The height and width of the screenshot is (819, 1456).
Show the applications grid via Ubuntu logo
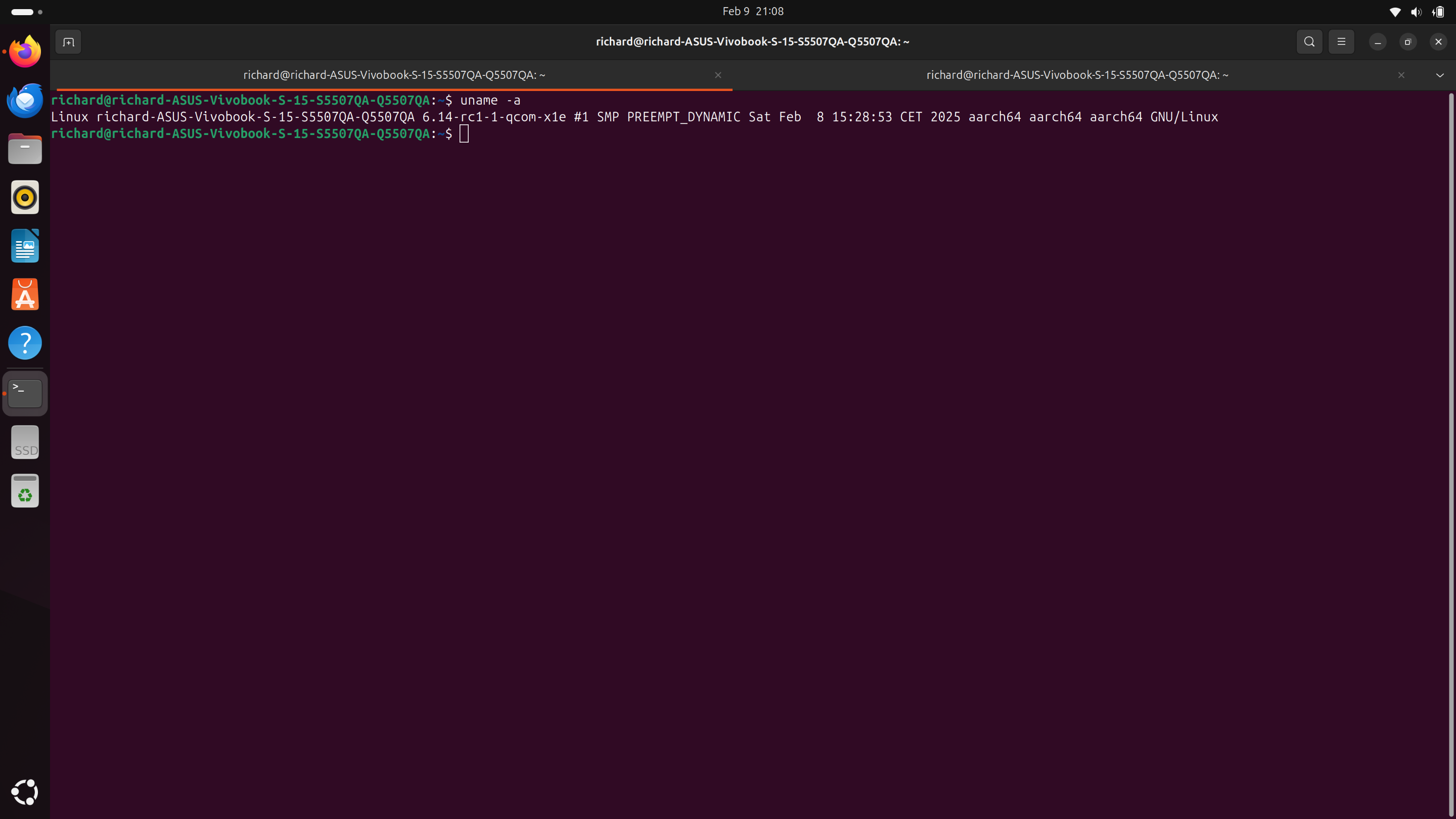tap(24, 792)
